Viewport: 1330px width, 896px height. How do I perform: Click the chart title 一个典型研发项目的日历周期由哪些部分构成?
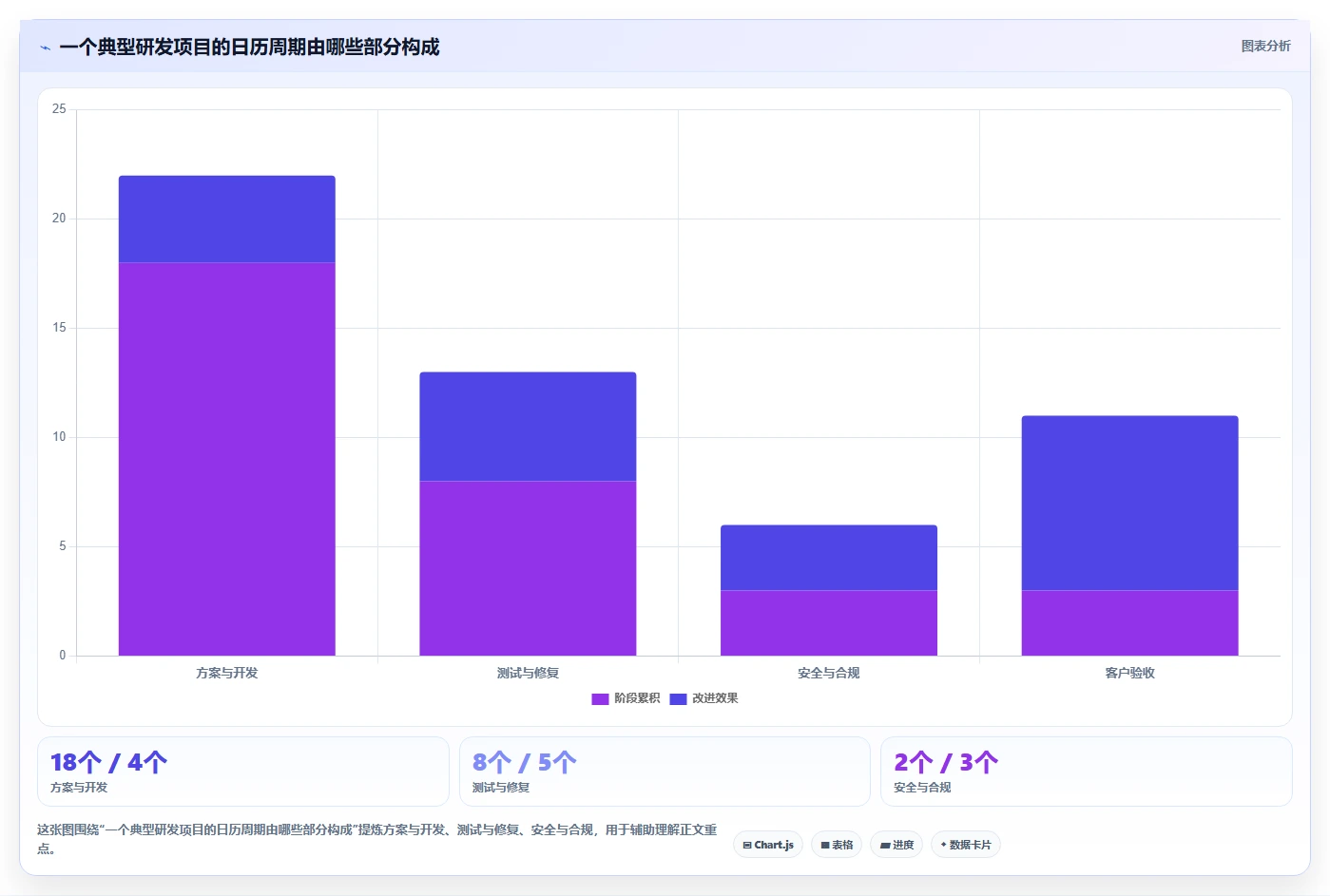click(x=250, y=48)
